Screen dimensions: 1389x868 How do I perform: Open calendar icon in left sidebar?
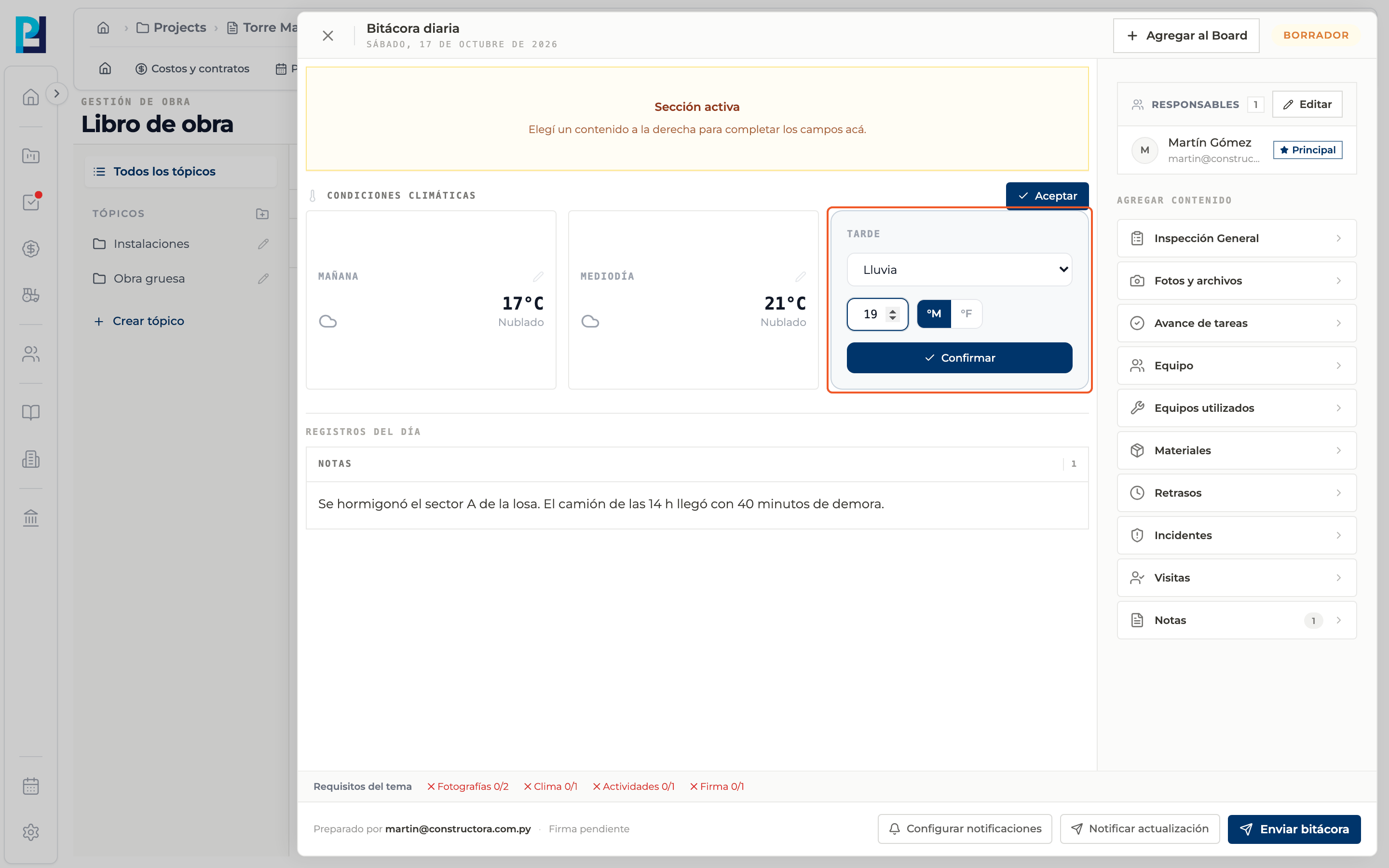pyautogui.click(x=31, y=786)
